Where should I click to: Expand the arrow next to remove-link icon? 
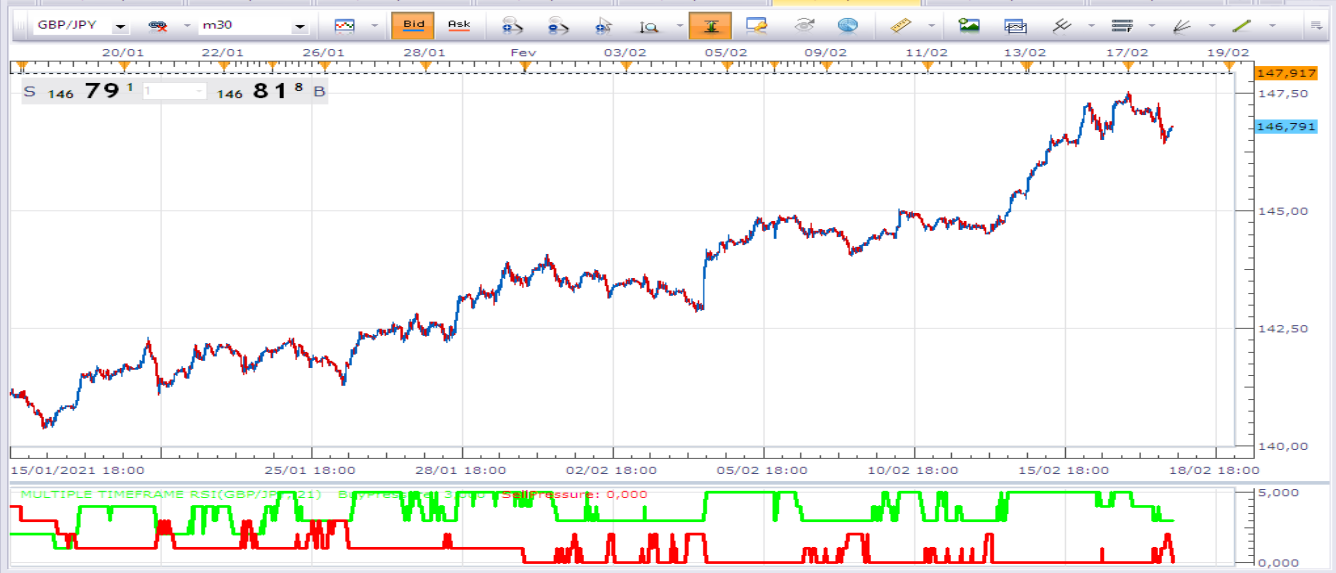186,27
